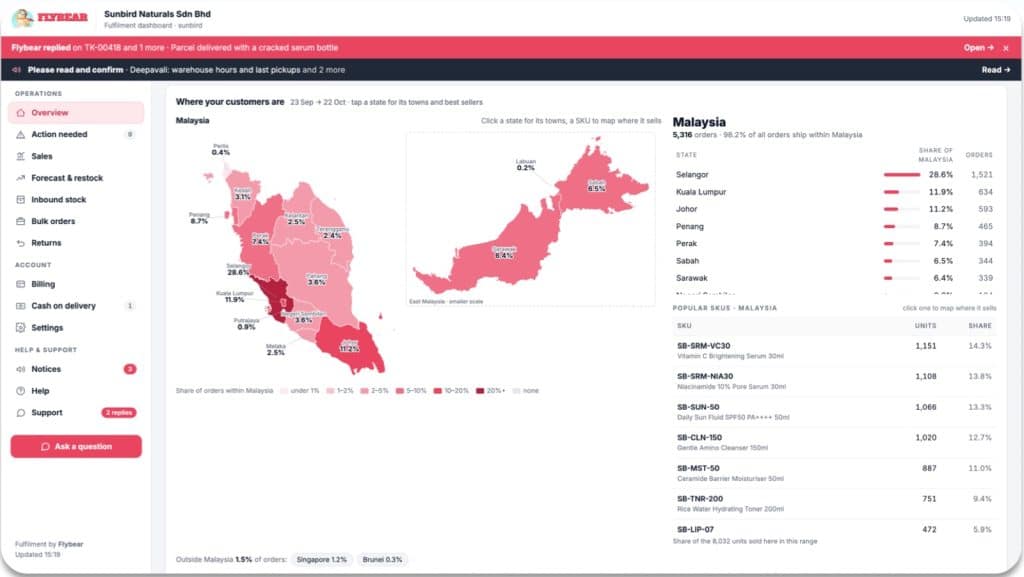
Task: Open Inbound stock page
Action: click(76, 200)
